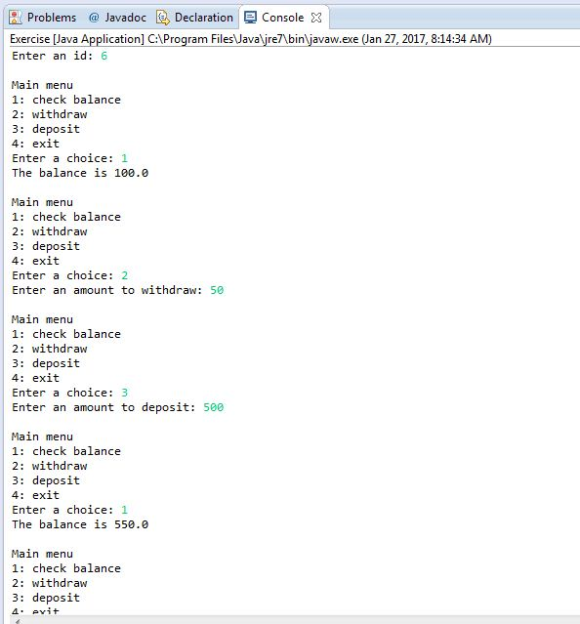Switch to the Problems tab
580x624 pixels.
pos(43,18)
